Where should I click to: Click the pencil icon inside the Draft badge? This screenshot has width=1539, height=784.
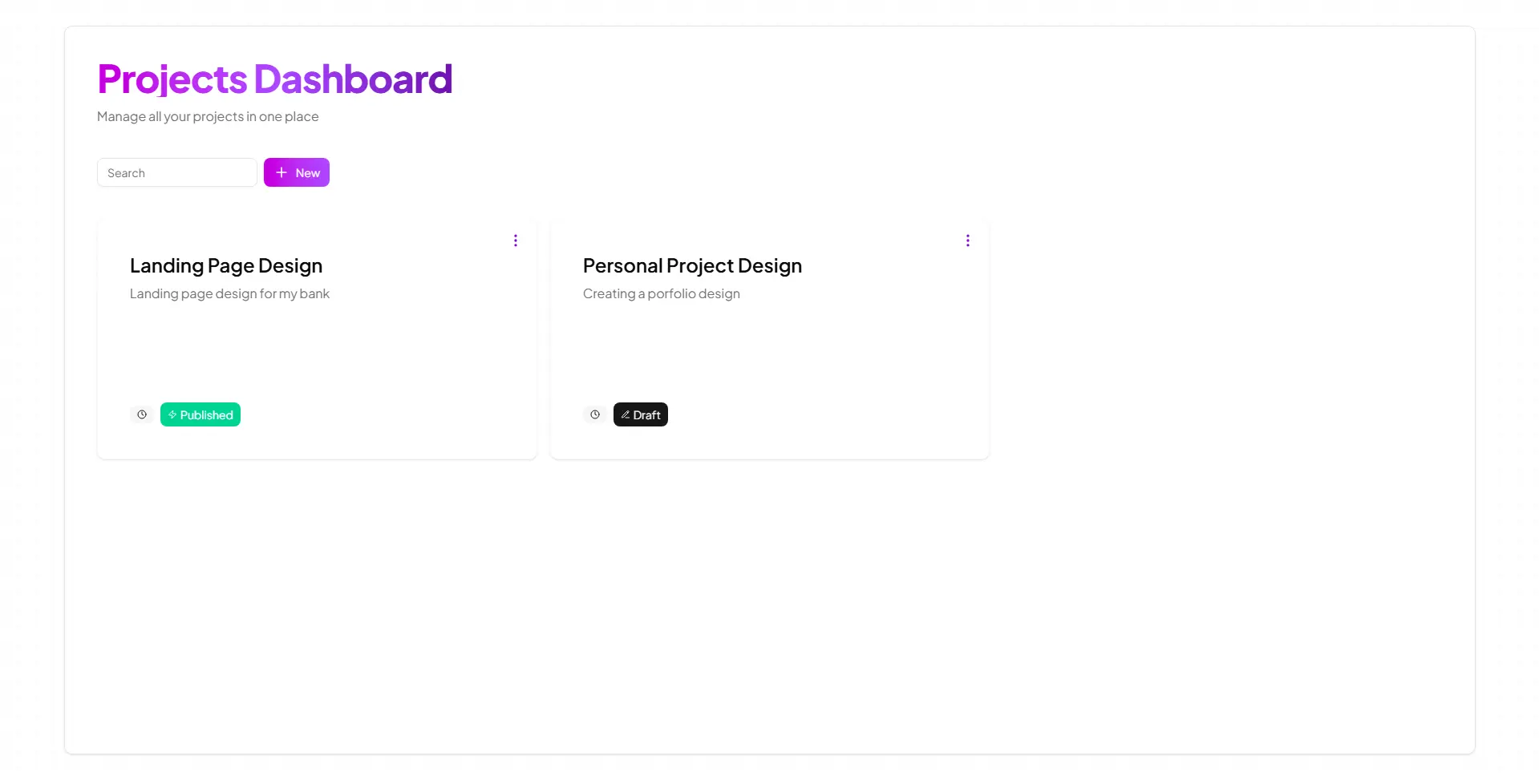(x=626, y=414)
